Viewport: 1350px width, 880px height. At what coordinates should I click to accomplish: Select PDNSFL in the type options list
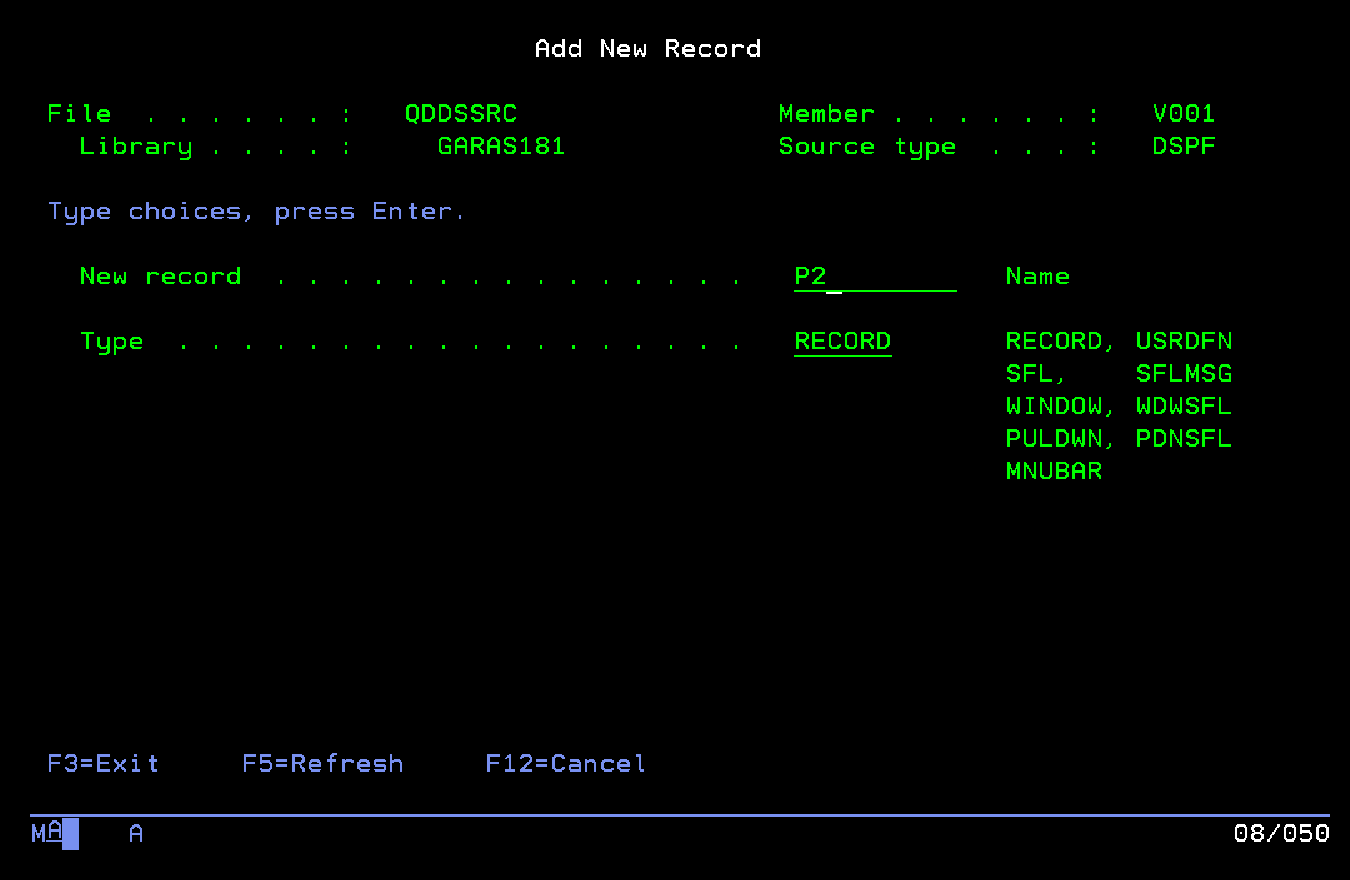(x=1183, y=439)
